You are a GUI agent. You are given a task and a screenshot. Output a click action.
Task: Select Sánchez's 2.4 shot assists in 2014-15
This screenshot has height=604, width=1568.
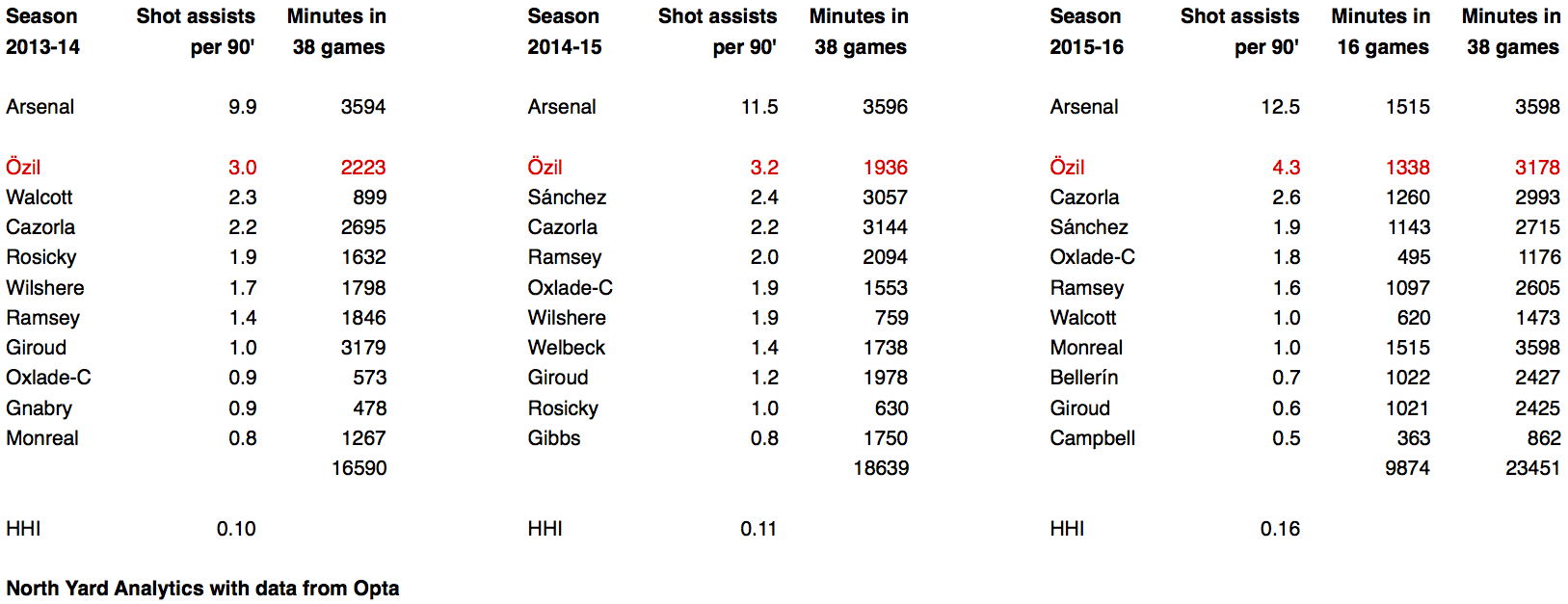[764, 197]
